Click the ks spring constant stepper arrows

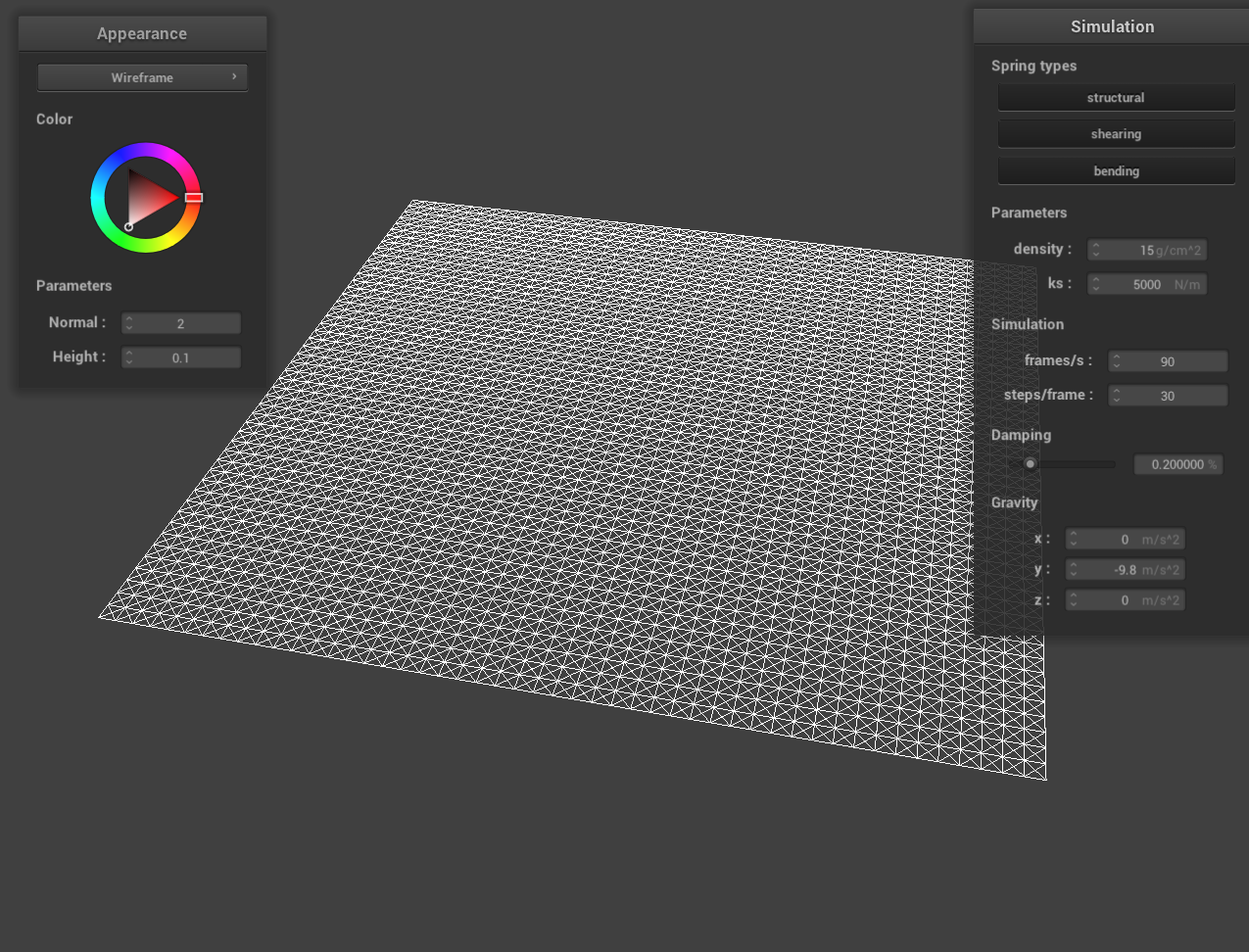pos(1095,285)
